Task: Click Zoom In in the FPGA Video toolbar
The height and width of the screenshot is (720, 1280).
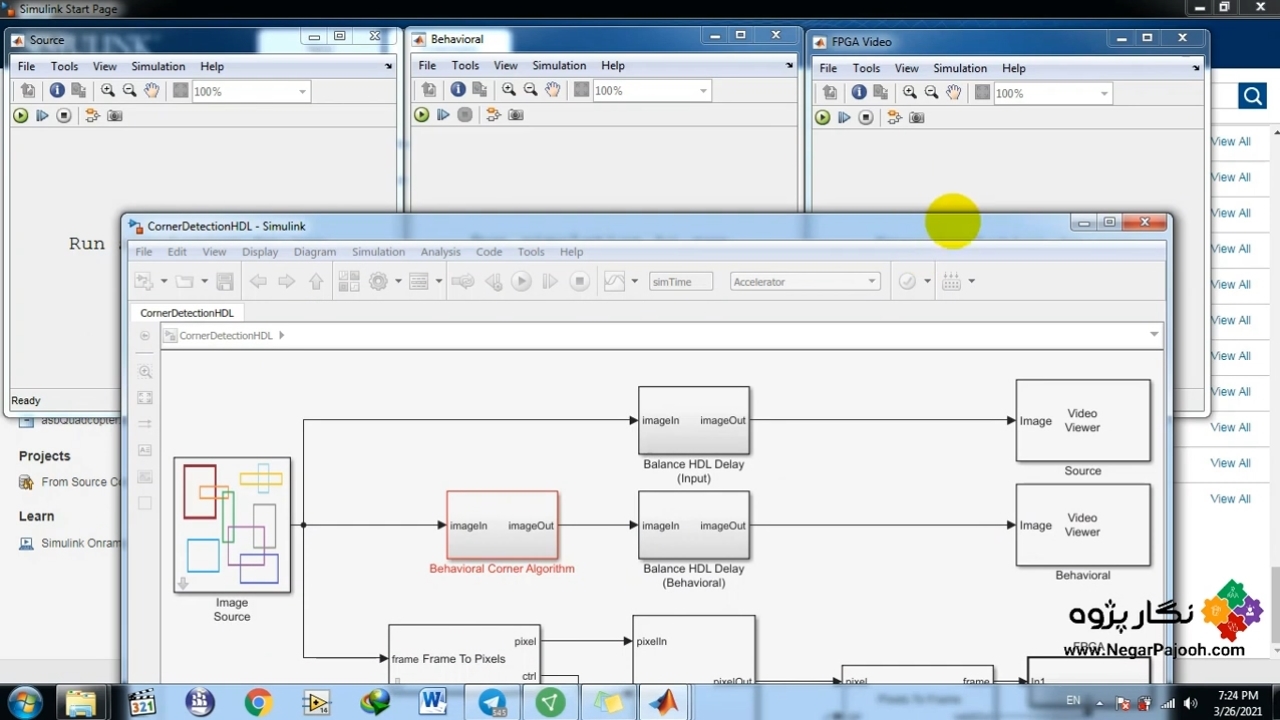Action: tap(909, 93)
